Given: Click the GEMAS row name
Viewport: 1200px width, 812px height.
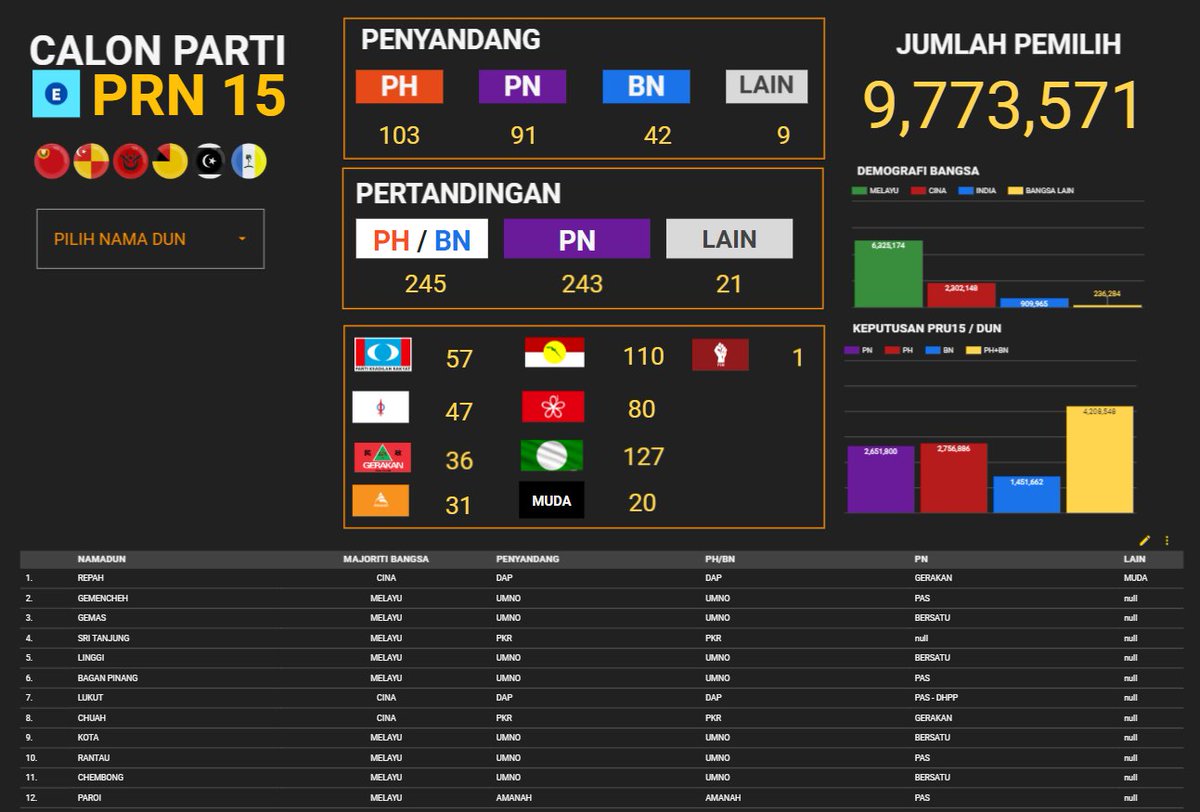Looking at the screenshot, I should 91,618.
